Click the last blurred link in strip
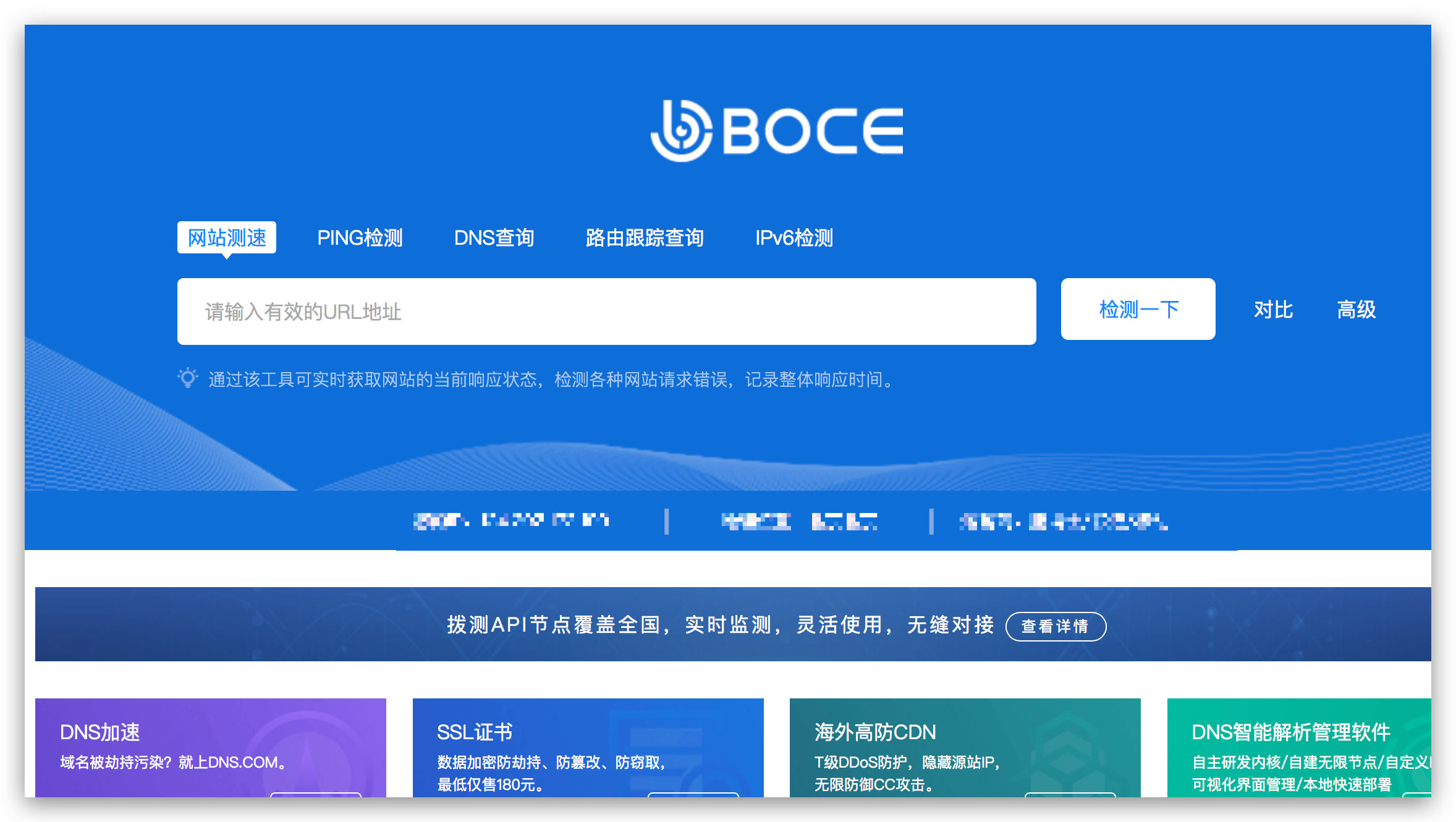This screenshot has height=822, width=1456. click(x=1063, y=522)
